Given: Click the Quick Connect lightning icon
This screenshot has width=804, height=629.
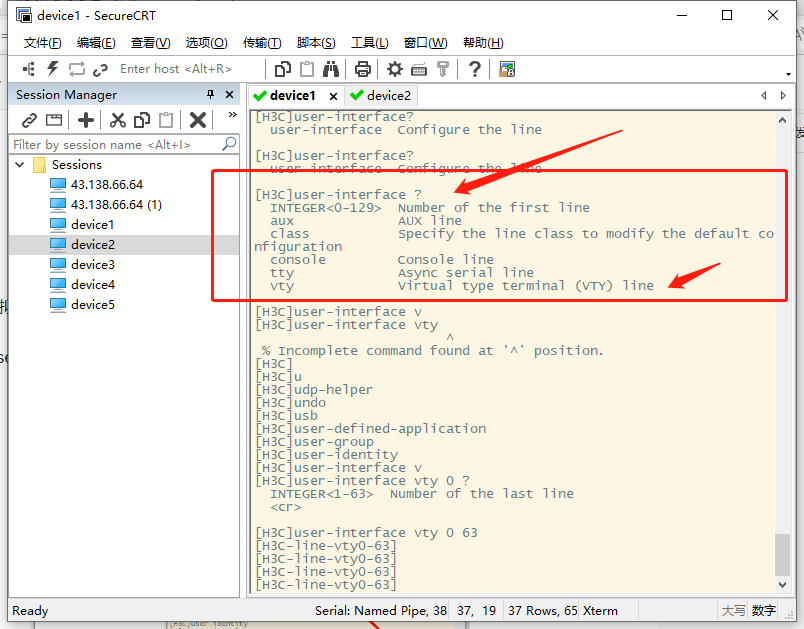Looking at the screenshot, I should pos(53,69).
